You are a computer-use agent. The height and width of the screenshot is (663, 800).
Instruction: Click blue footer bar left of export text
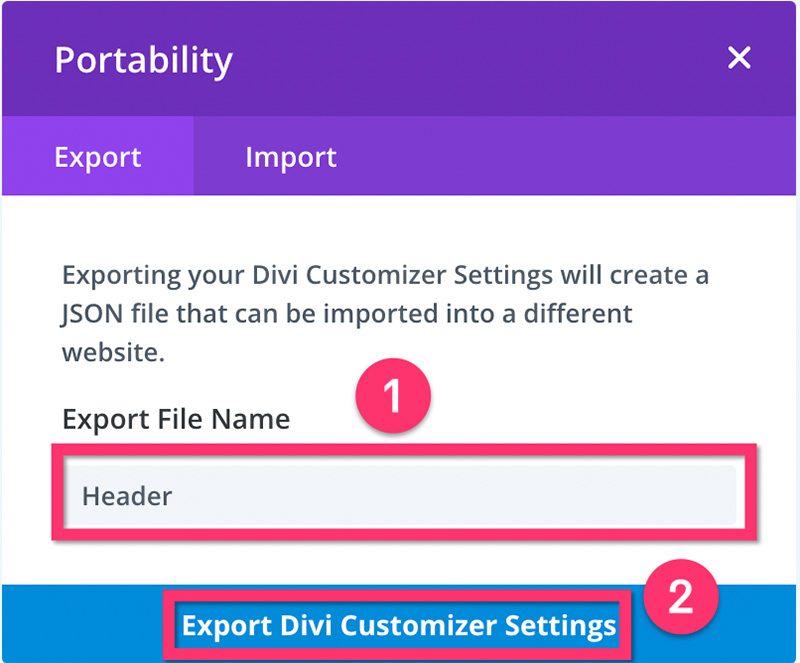click(x=82, y=624)
